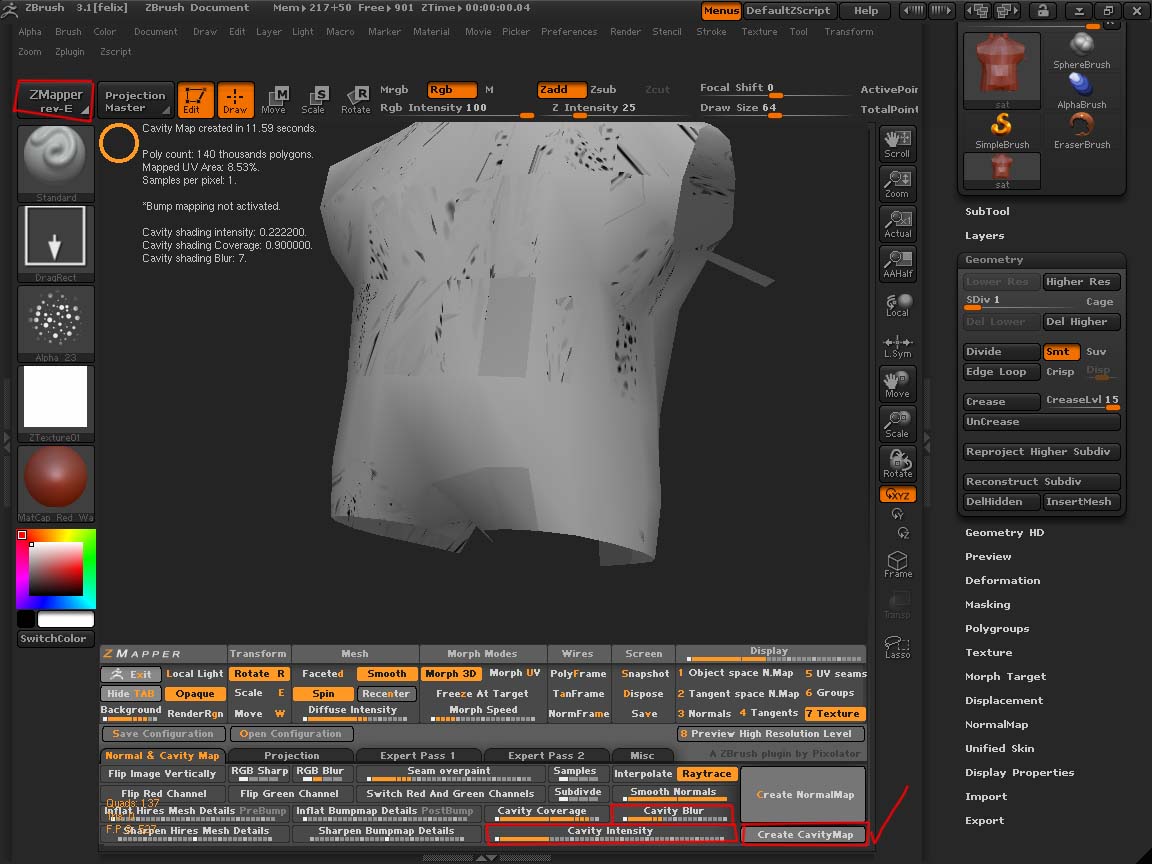Click Reproject Higher Subdiv button

click(x=1041, y=452)
